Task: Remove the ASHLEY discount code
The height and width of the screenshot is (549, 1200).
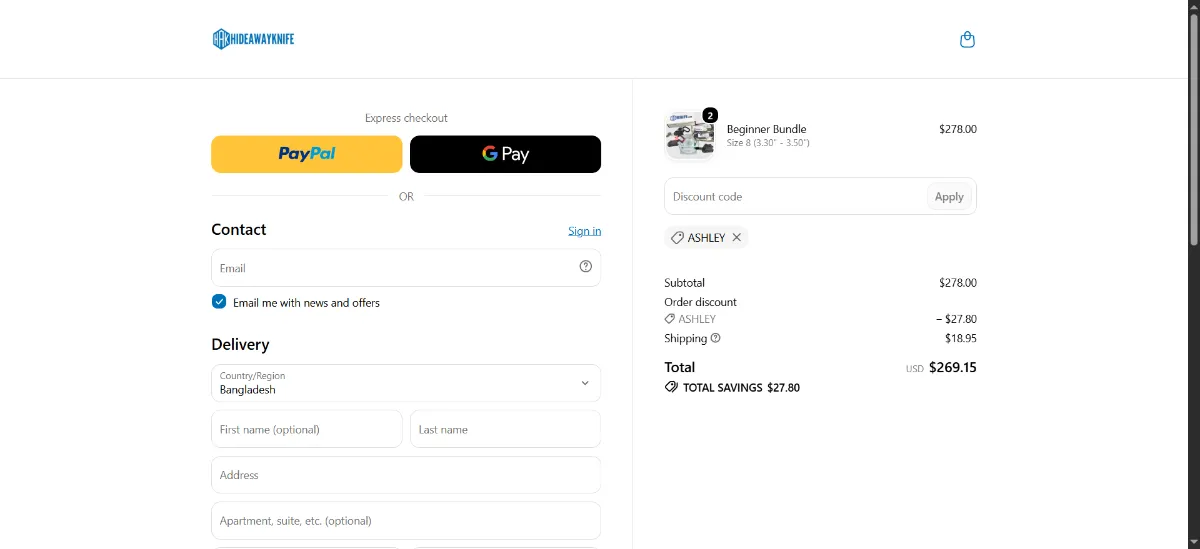Action: coord(737,238)
